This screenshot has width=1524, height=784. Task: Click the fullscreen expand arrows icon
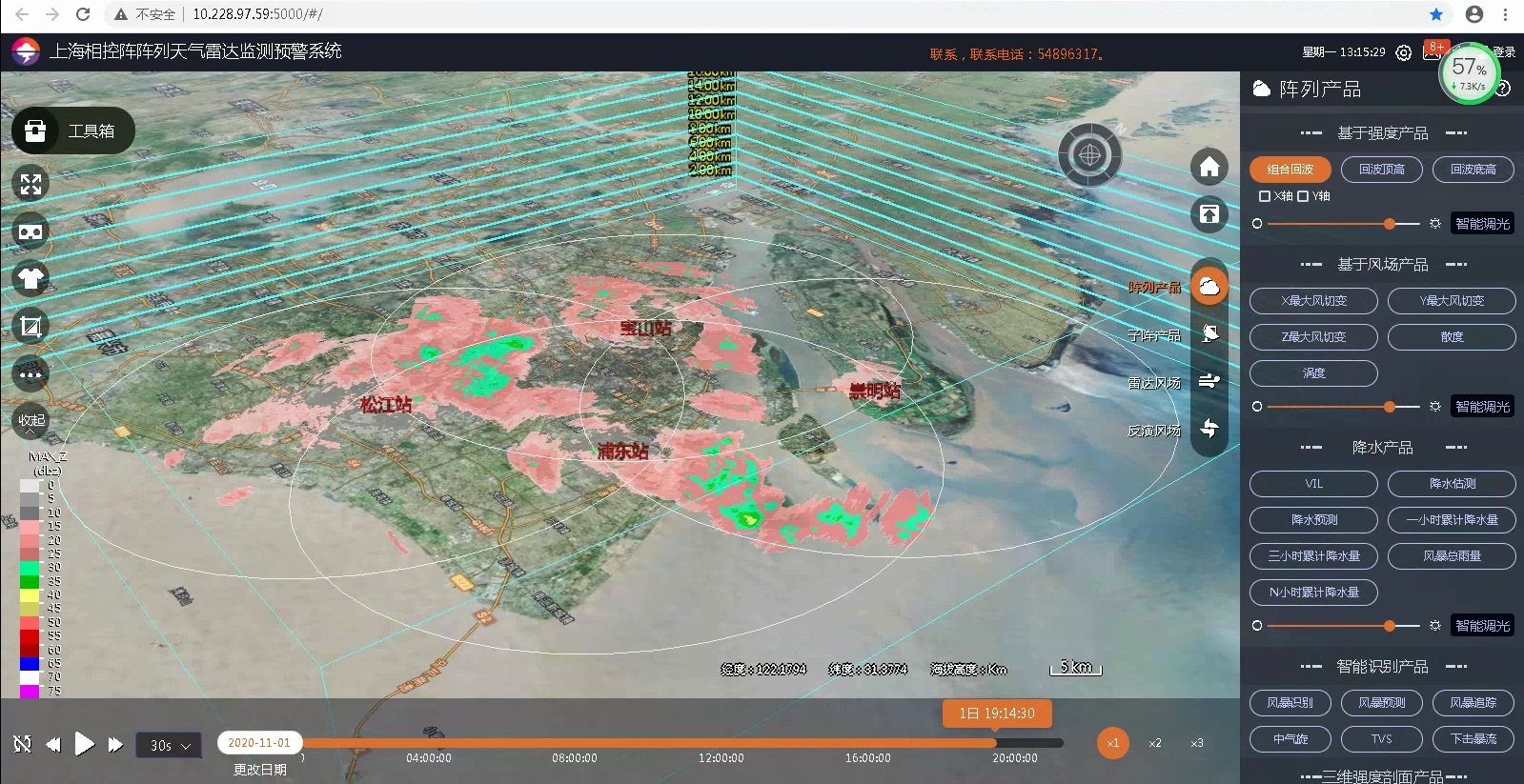point(30,184)
